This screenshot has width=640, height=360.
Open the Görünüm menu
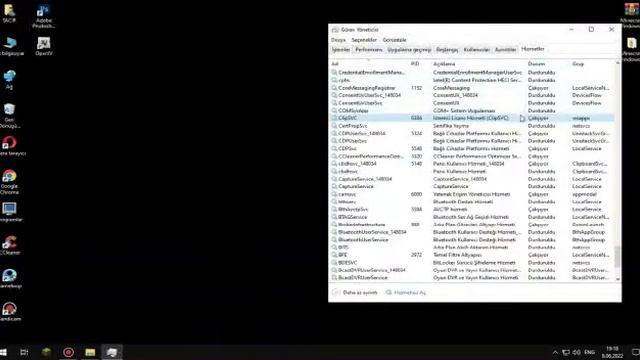click(x=394, y=40)
